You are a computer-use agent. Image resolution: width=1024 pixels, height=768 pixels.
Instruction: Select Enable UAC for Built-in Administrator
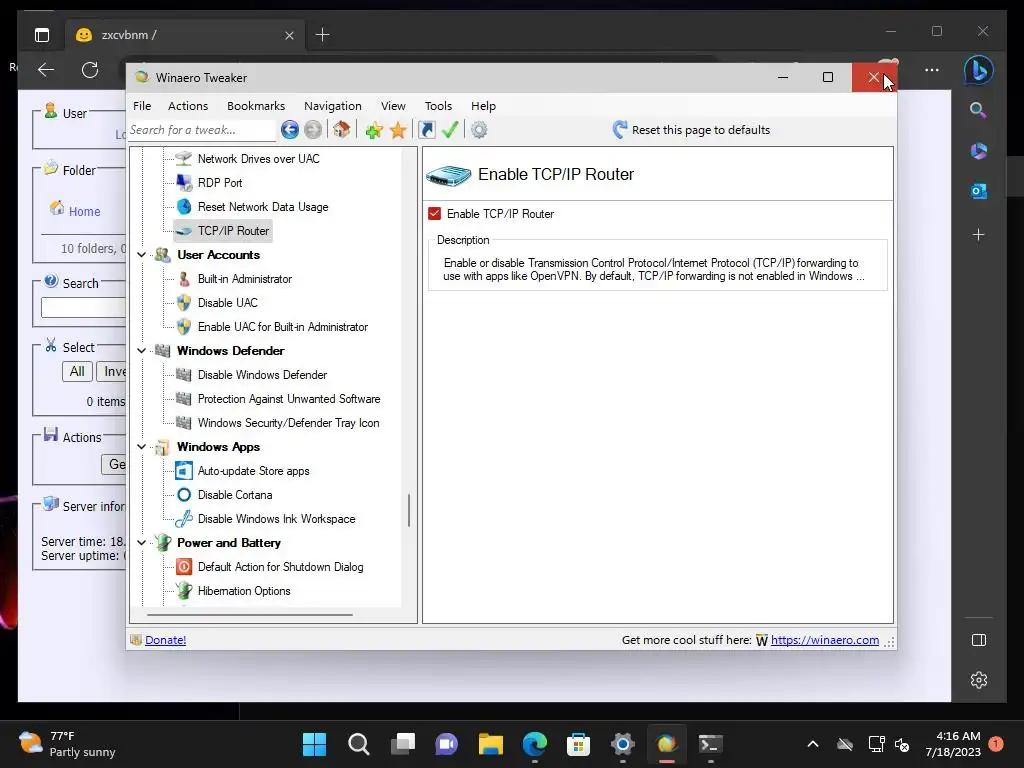pyautogui.click(x=283, y=327)
